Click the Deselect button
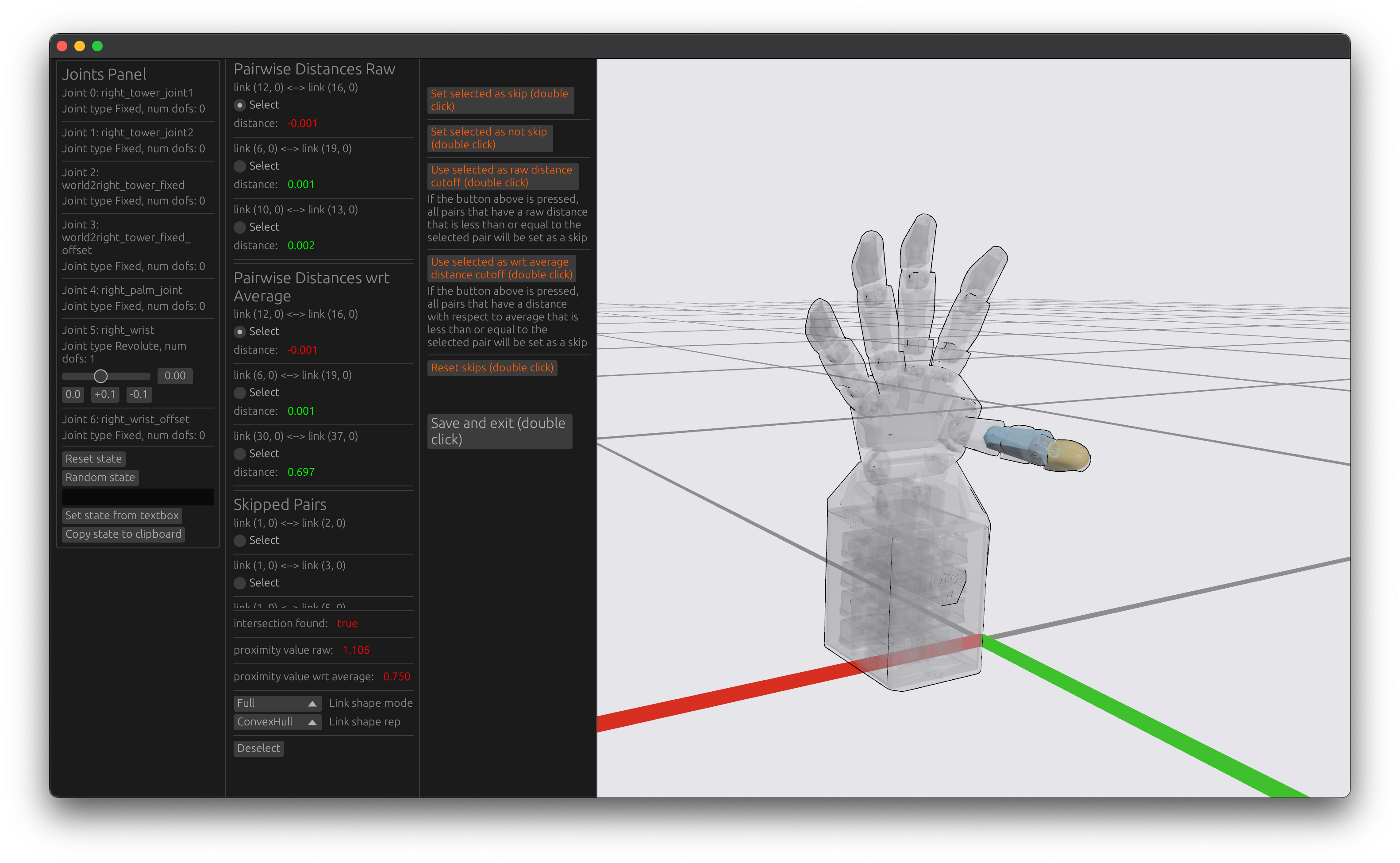The height and width of the screenshot is (863, 1400). [258, 748]
